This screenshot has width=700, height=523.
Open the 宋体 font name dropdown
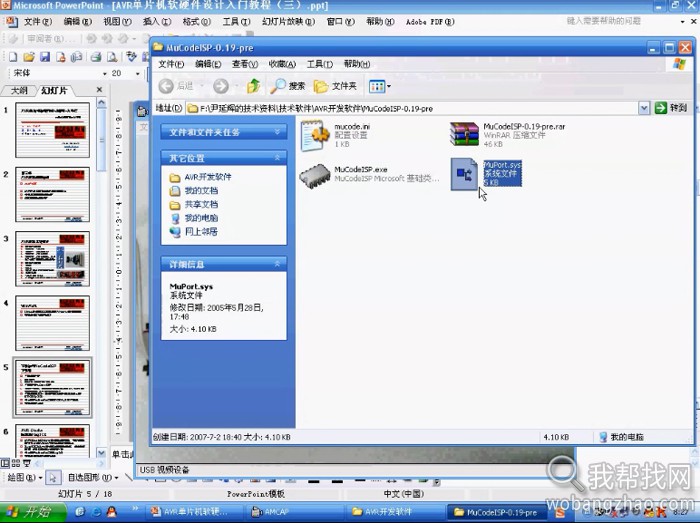(x=105, y=74)
